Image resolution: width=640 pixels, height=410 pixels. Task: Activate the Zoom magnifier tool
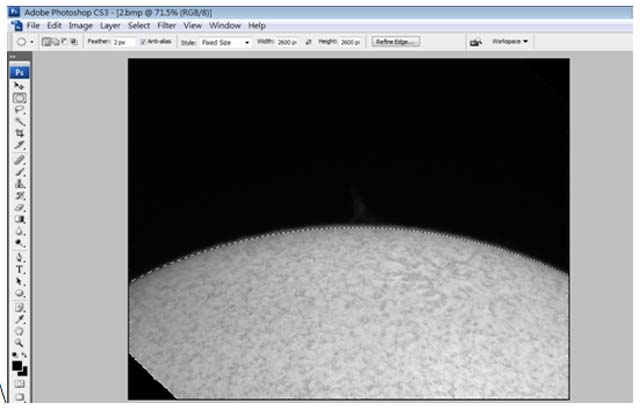19,342
